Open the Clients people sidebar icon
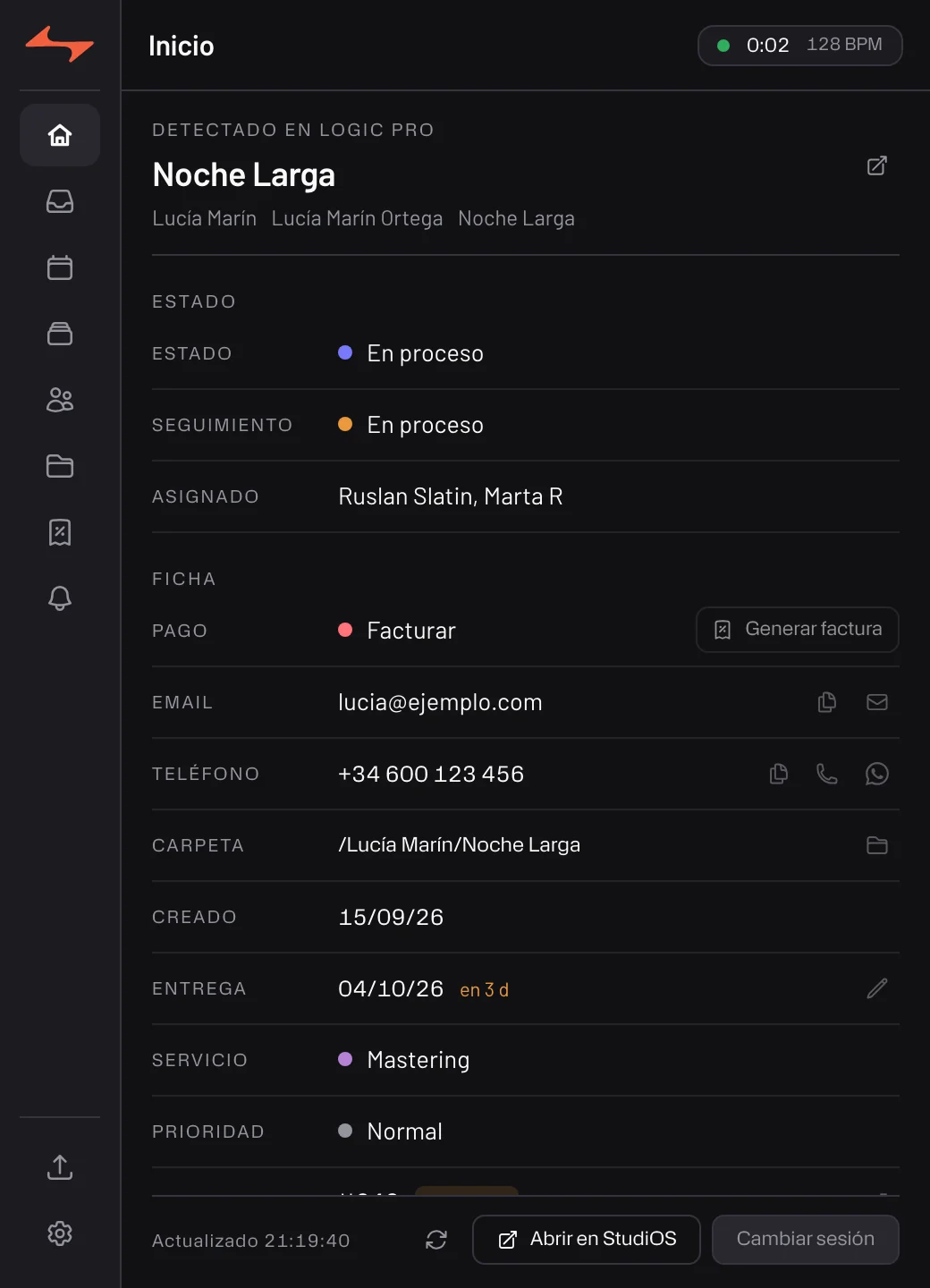This screenshot has height=1288, width=930. pos(60,400)
